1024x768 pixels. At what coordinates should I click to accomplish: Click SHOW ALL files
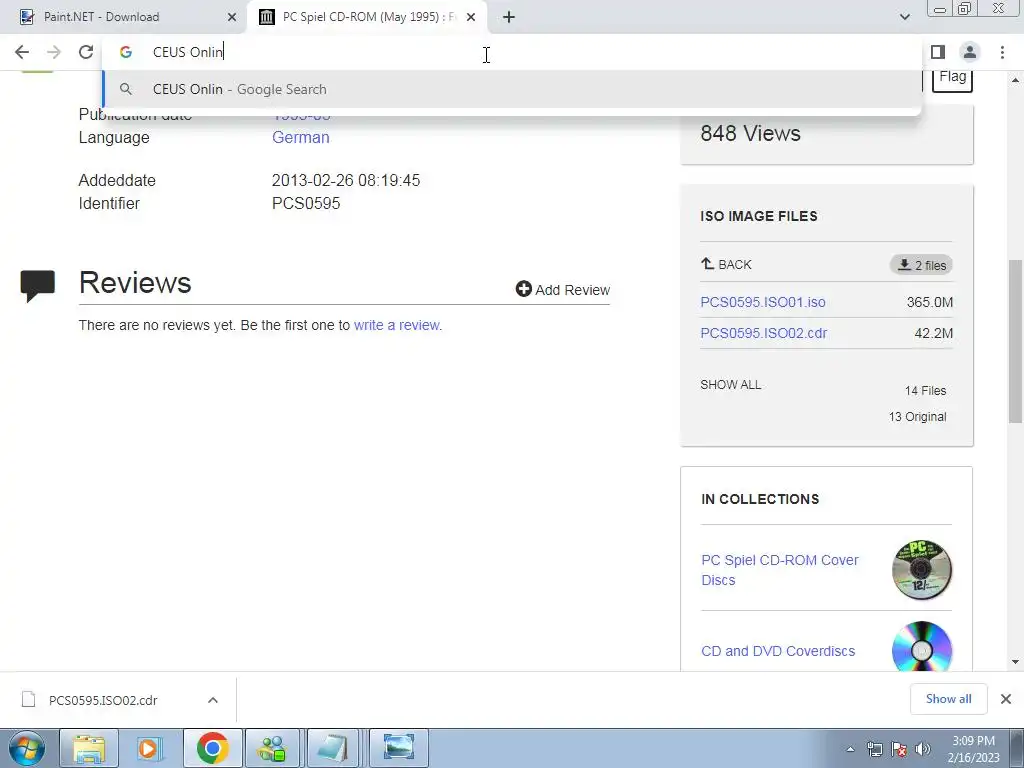pyautogui.click(x=730, y=385)
